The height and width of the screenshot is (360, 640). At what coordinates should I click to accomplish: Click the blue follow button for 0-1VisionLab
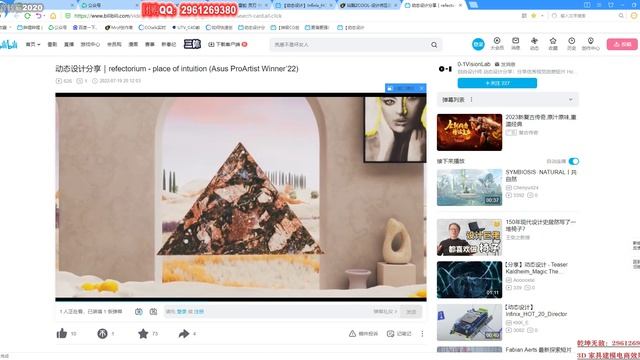(x=497, y=83)
